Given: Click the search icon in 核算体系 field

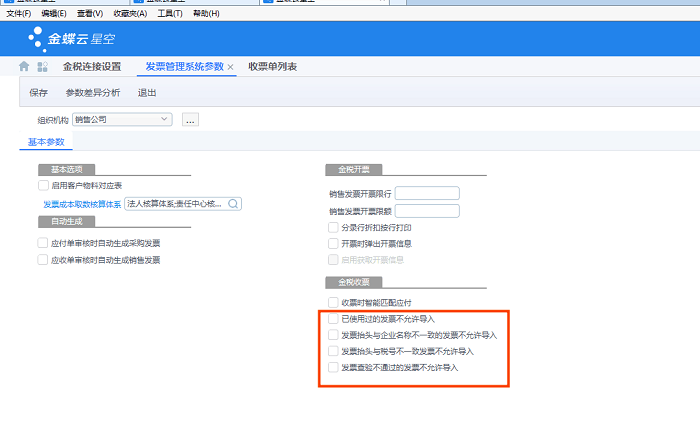Looking at the screenshot, I should click(x=233, y=203).
